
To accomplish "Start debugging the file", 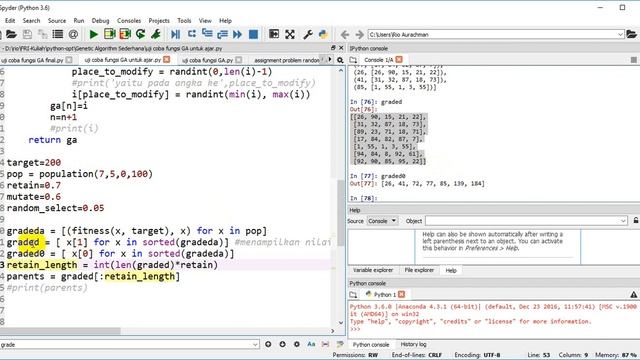I will [x=176, y=34].
